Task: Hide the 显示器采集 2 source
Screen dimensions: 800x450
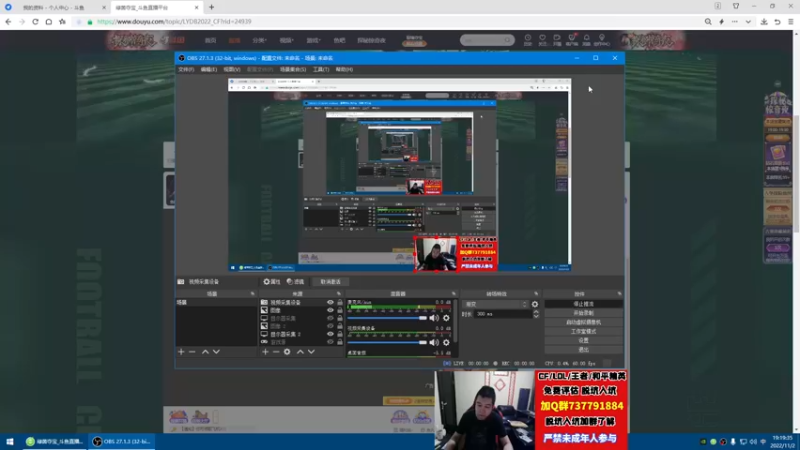Action: pos(330,334)
